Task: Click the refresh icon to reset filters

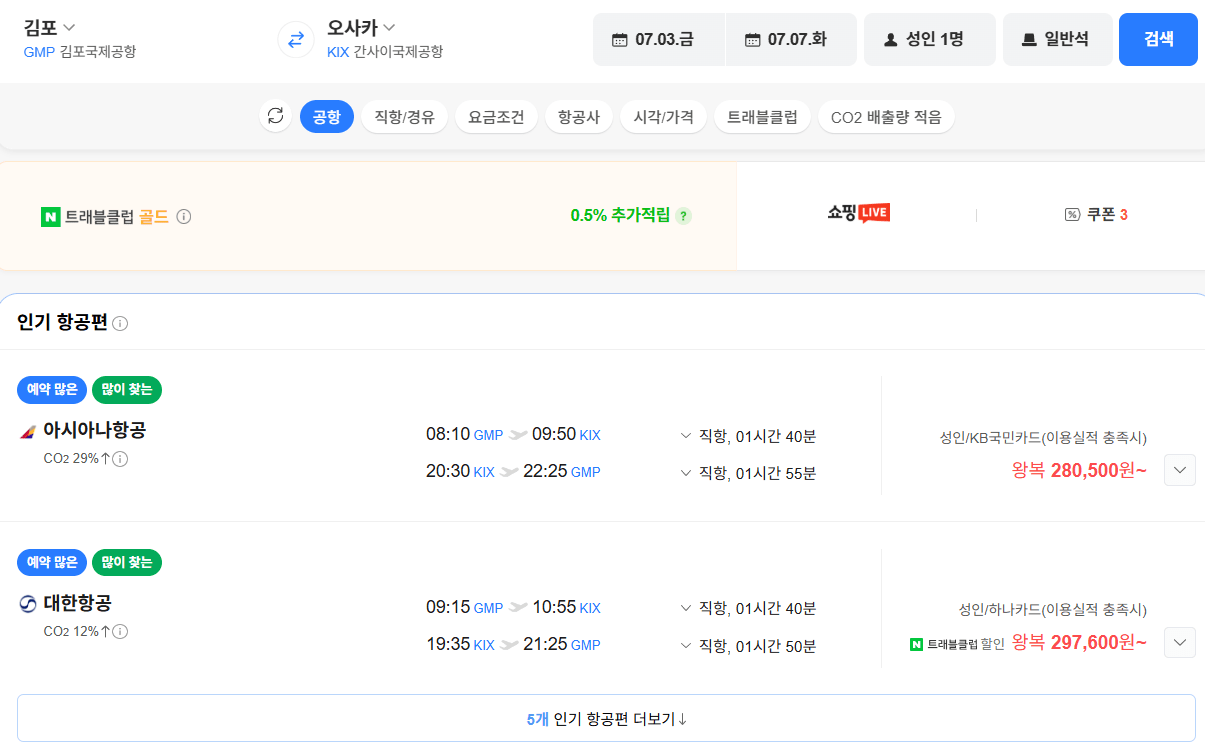Action: (275, 116)
